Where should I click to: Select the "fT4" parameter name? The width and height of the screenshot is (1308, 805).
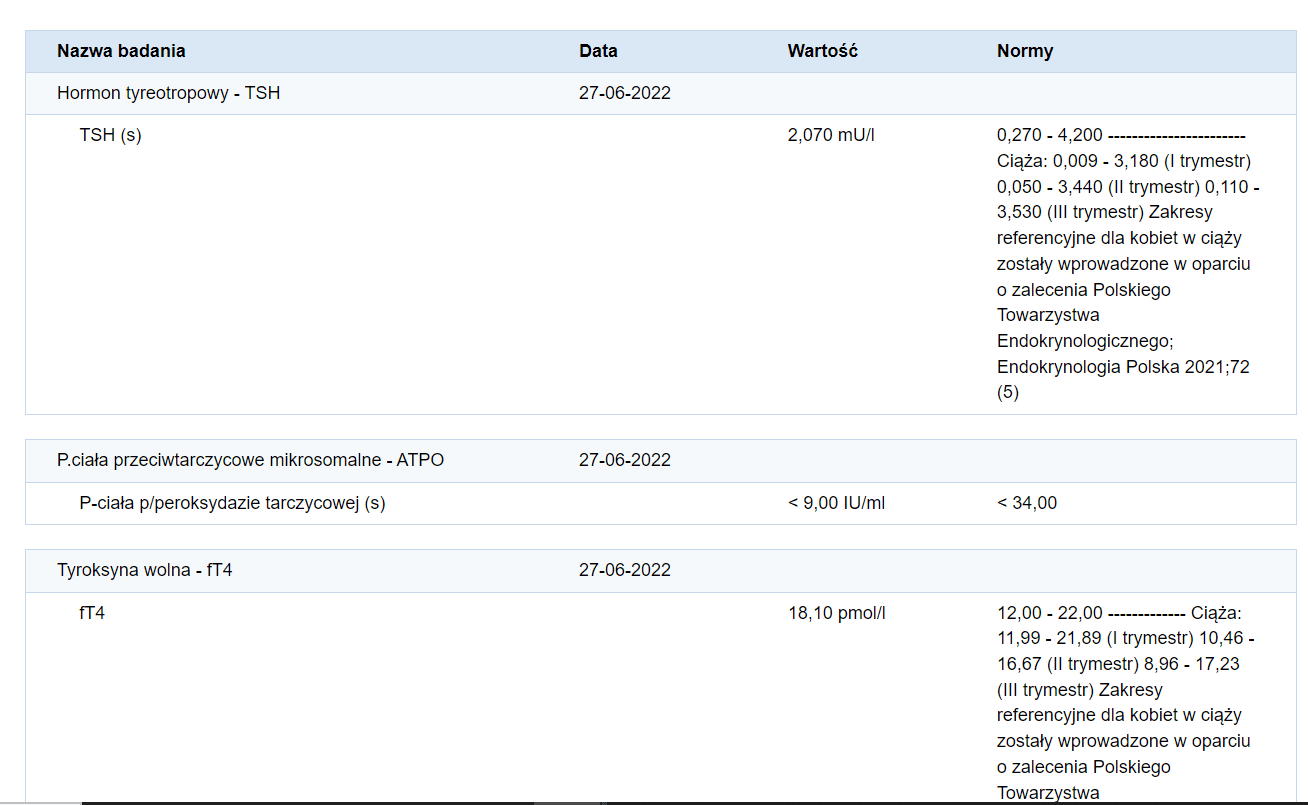92,613
